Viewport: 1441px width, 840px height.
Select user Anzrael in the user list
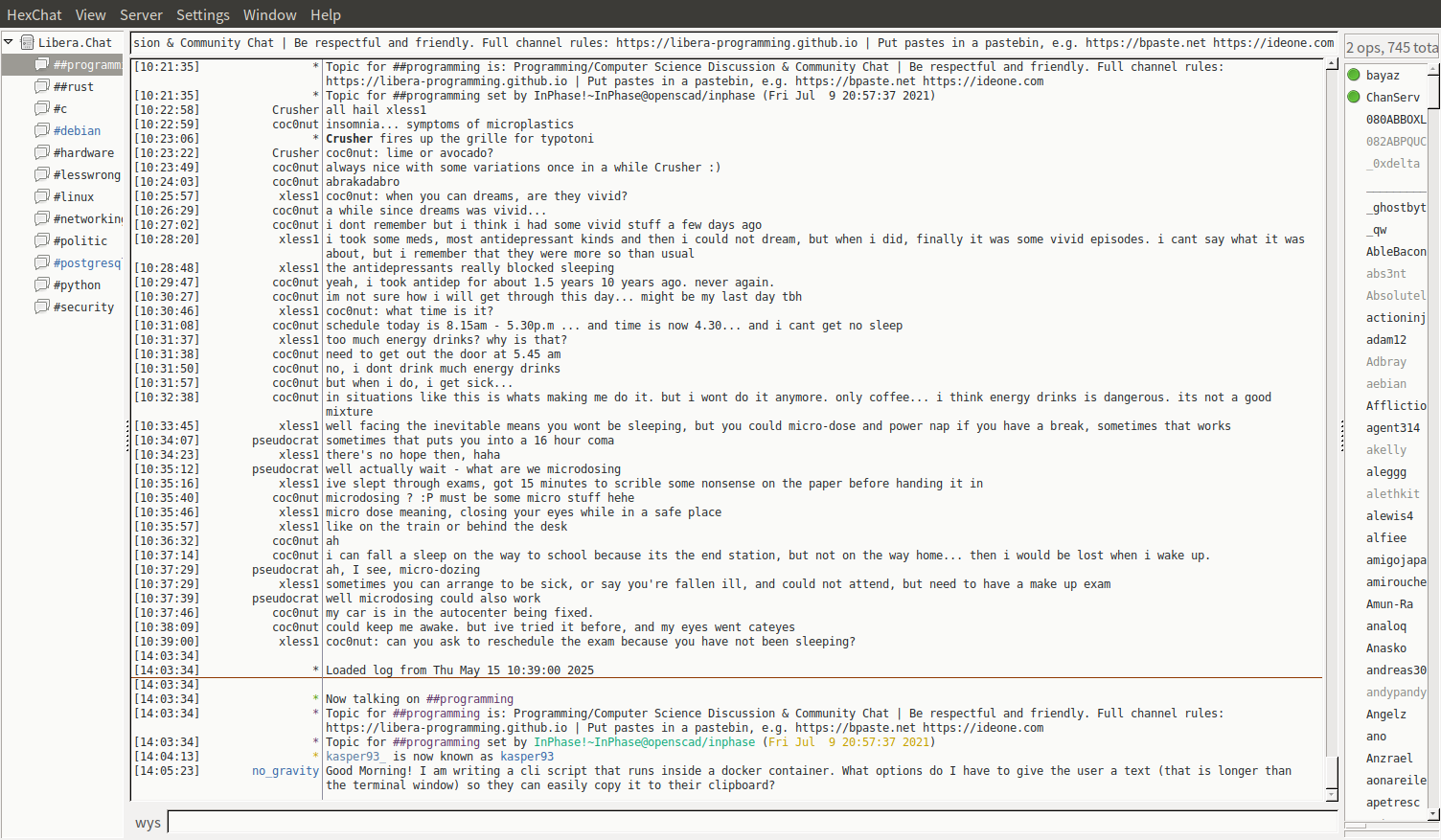(1389, 758)
